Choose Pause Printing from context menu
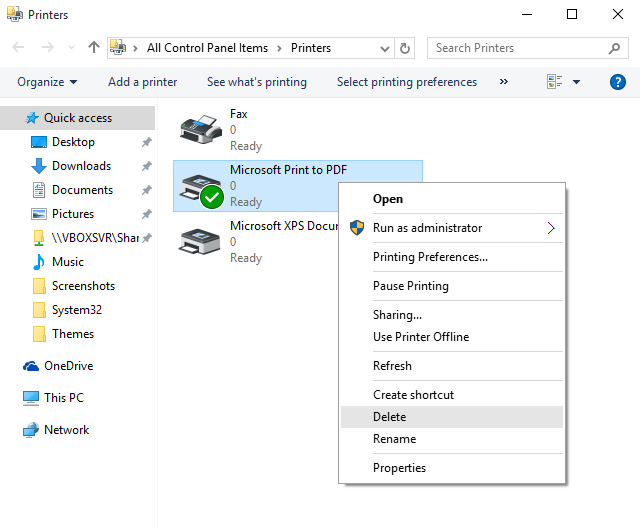 (452, 286)
